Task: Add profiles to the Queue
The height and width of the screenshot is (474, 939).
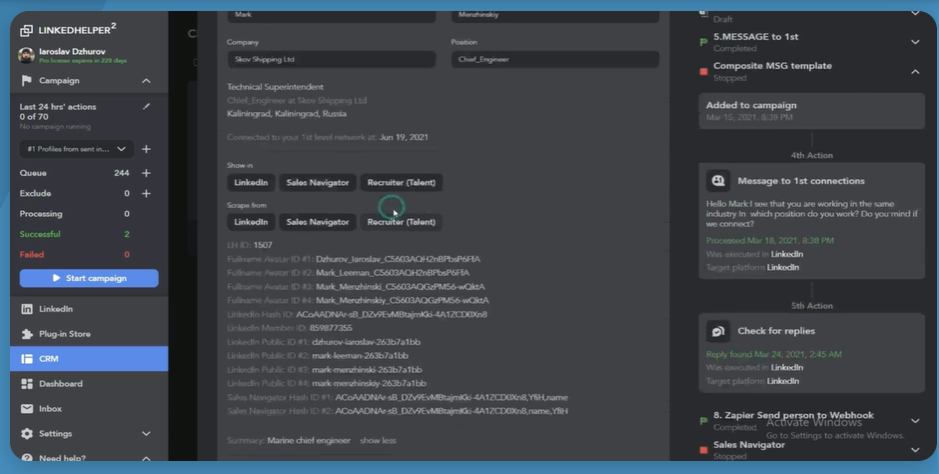Action: [x=146, y=173]
